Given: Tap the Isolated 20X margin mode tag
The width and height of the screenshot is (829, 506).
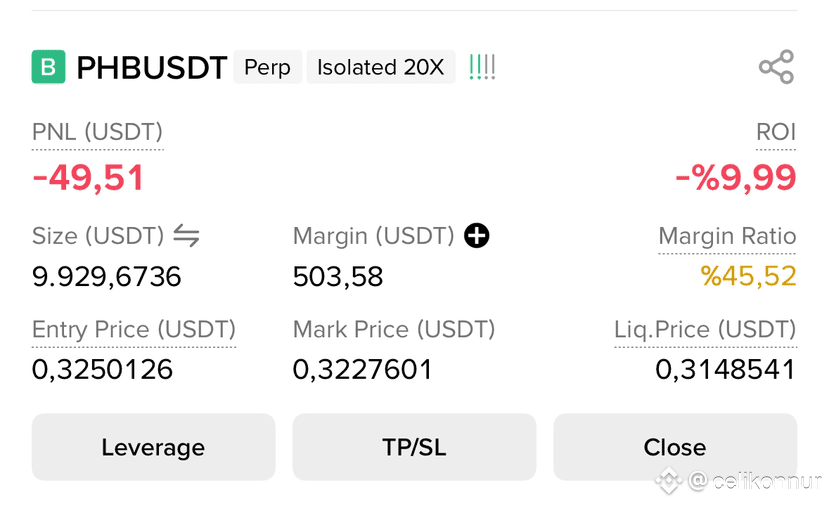Looking at the screenshot, I should point(381,67).
